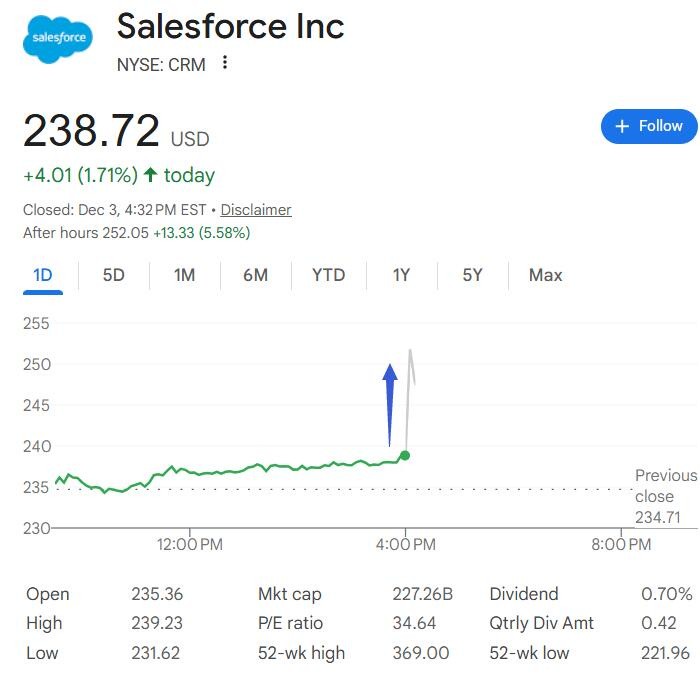
Task: Click the Mkt cap value 227.26B
Action: [x=422, y=594]
